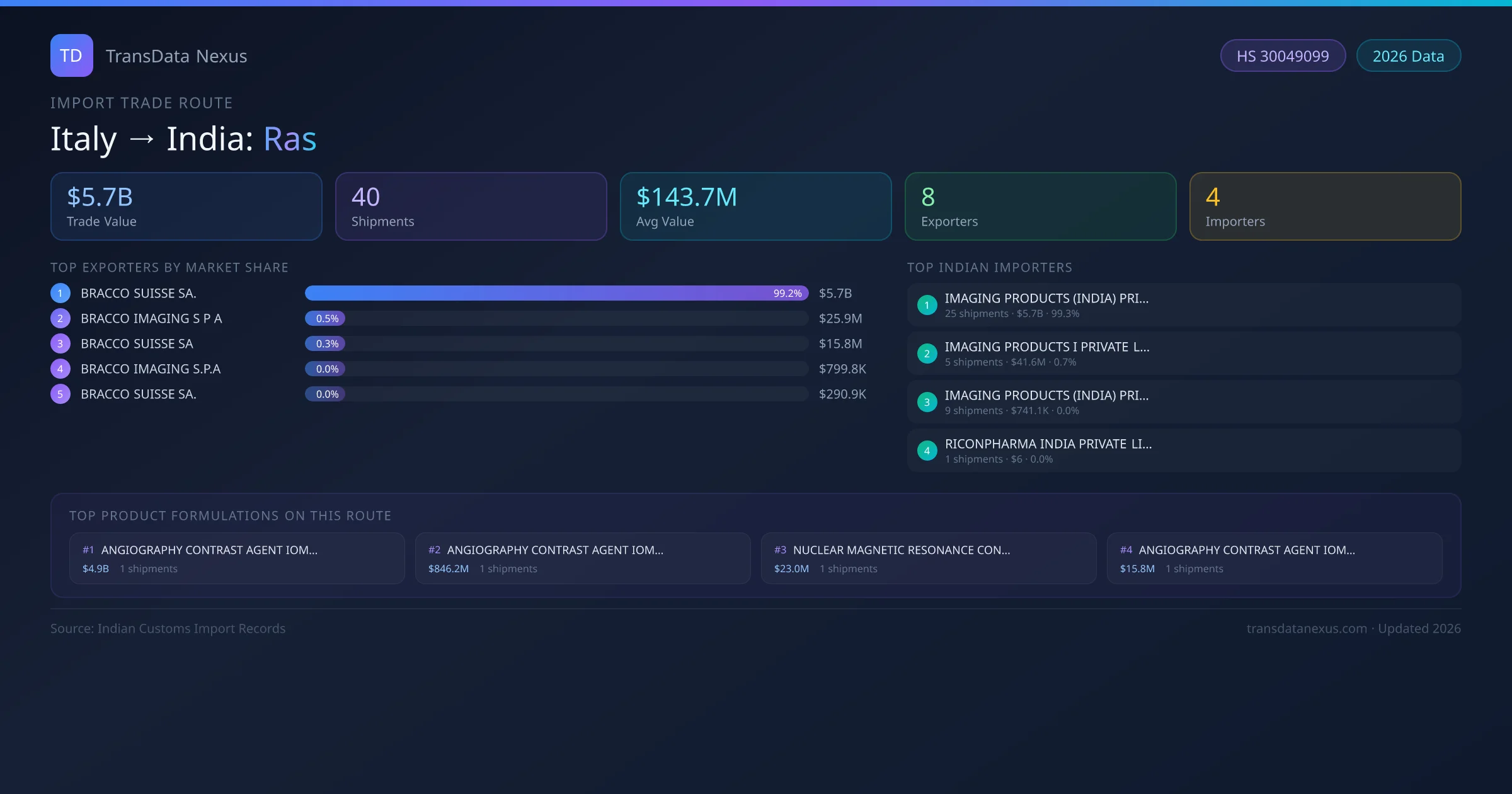The height and width of the screenshot is (794, 1512).
Task: Click the TD logo icon
Action: (x=71, y=55)
